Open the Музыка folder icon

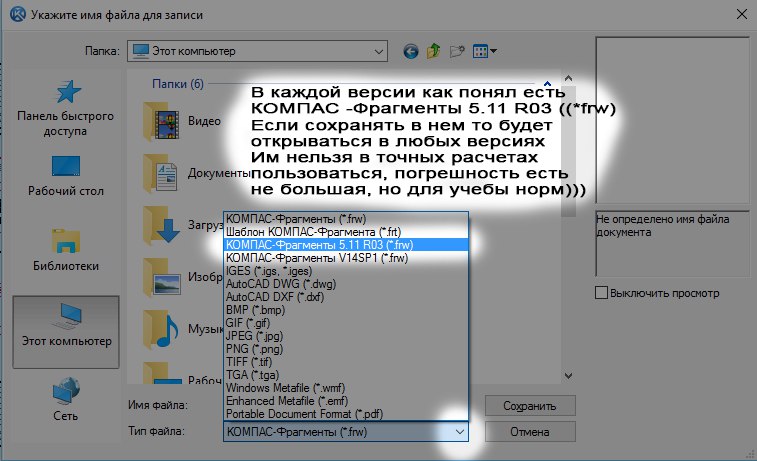162,329
